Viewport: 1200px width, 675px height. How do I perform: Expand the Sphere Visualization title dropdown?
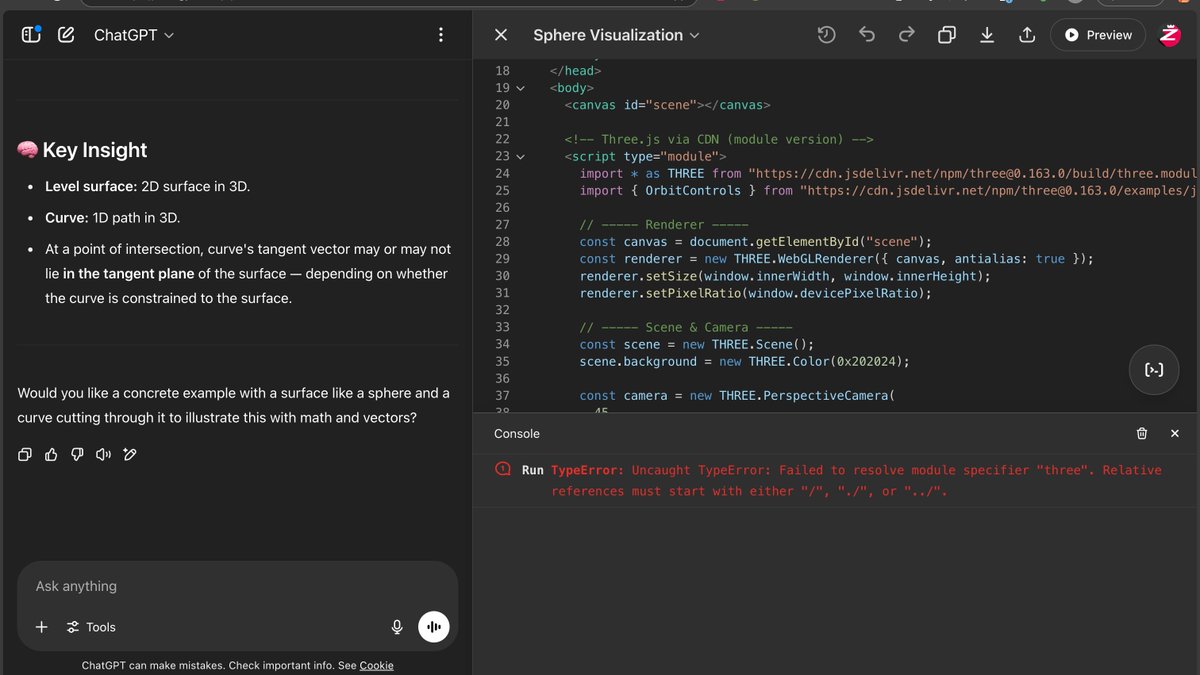(616, 35)
